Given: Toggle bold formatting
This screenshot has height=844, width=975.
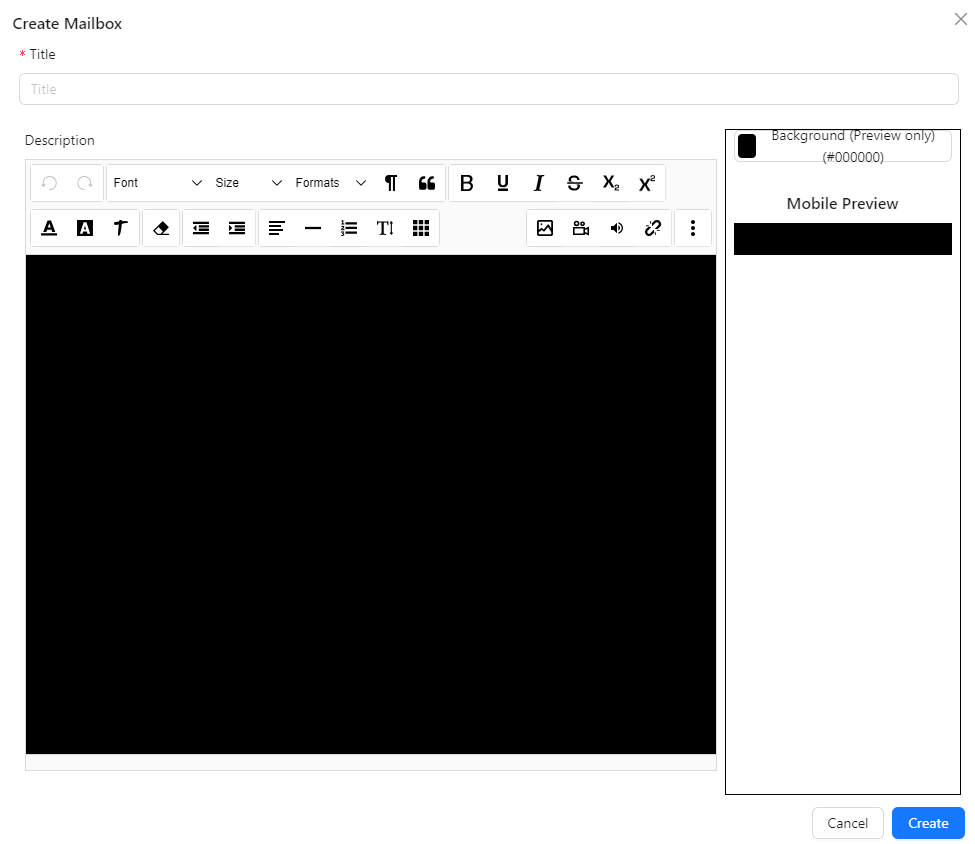Looking at the screenshot, I should [x=466, y=183].
